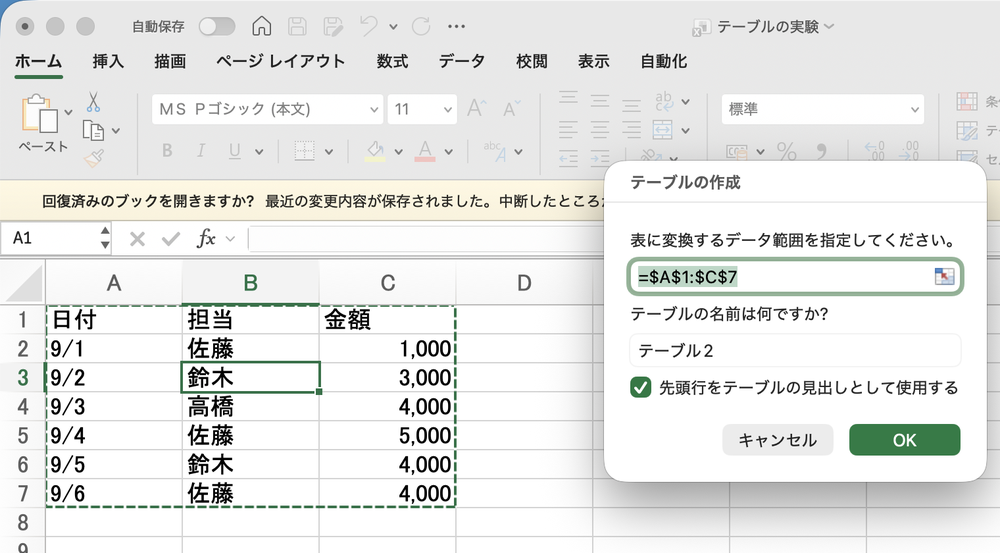Open the more options ellipsis icon

pos(457,26)
